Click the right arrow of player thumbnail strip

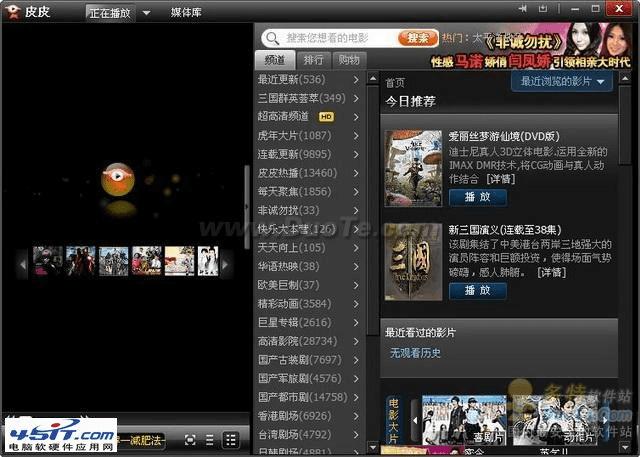tap(226, 264)
